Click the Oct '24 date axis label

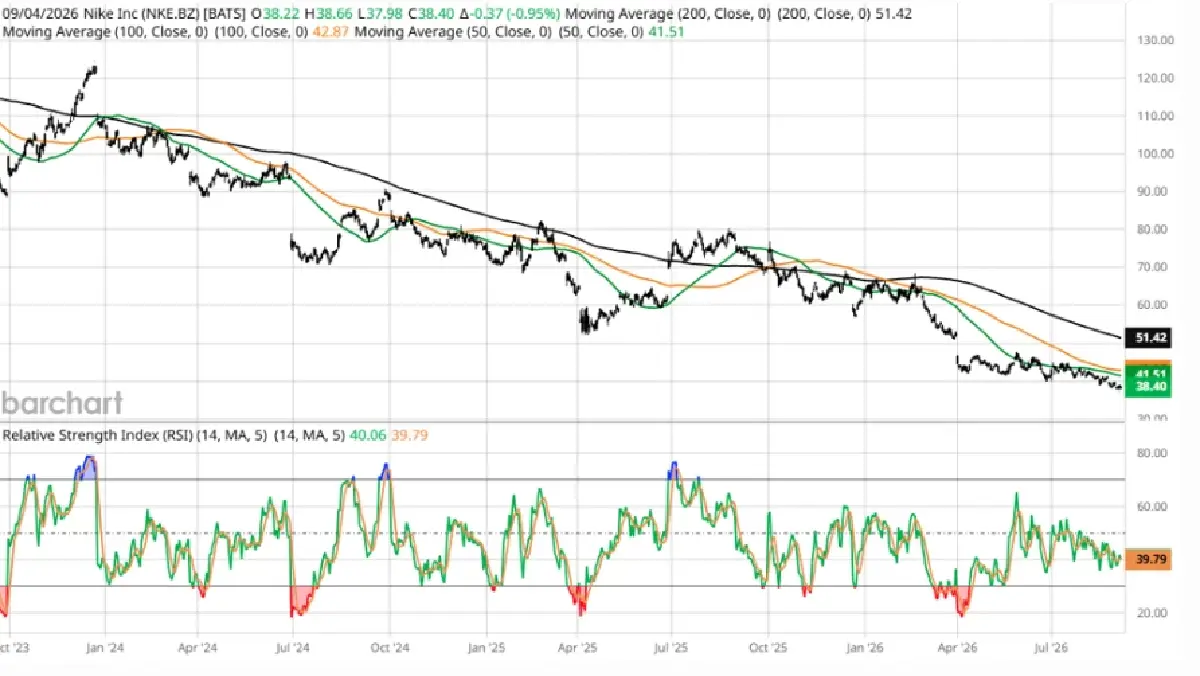point(388,647)
